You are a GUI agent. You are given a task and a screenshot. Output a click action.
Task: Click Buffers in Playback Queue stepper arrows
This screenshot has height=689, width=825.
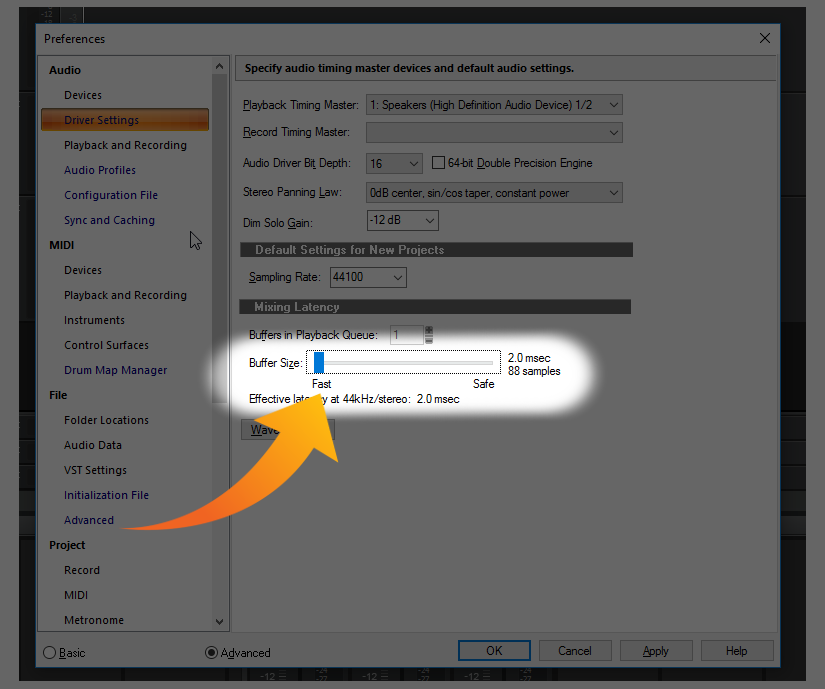pos(429,335)
